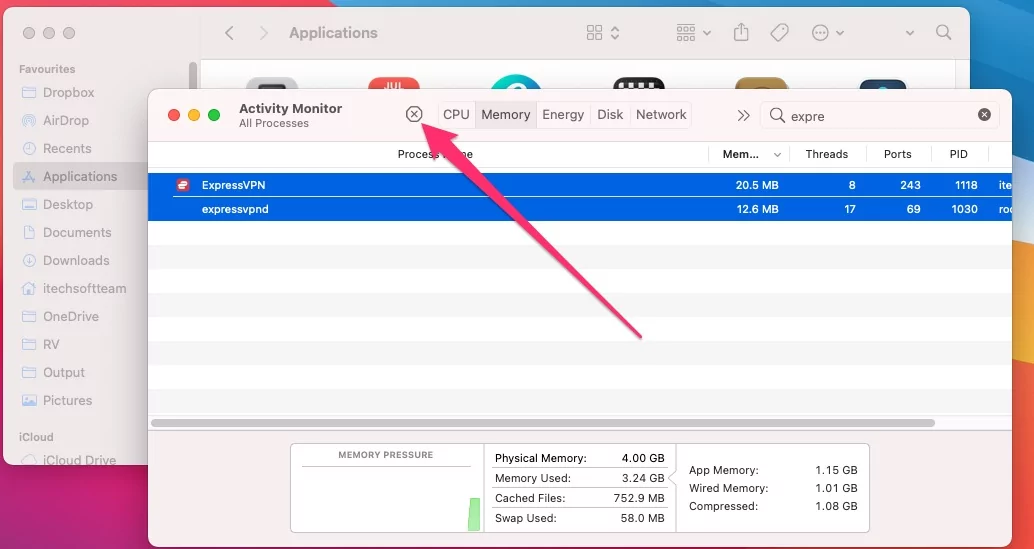Click the search field containing expre
Screen dimensions: 1034x549
[x=880, y=115]
